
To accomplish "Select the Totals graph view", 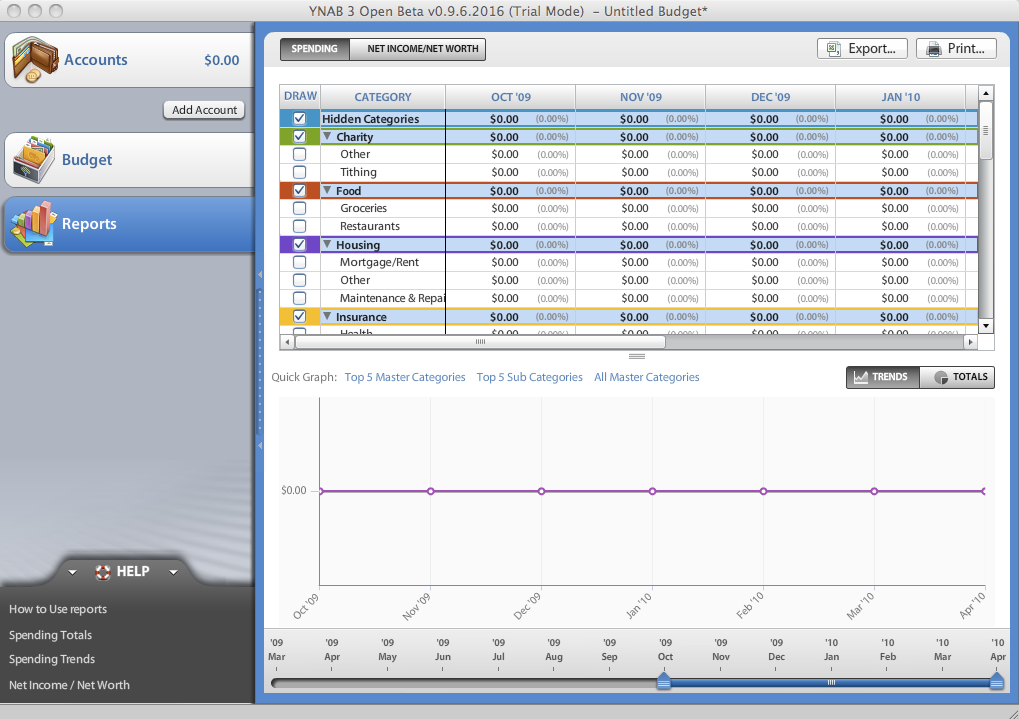I will pyautogui.click(x=957, y=377).
